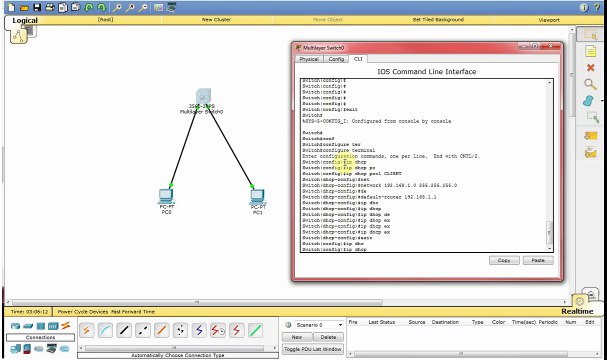Pick the orange fiber cable
Image resolution: width=607 pixels, height=360 pixels.
click(161, 330)
